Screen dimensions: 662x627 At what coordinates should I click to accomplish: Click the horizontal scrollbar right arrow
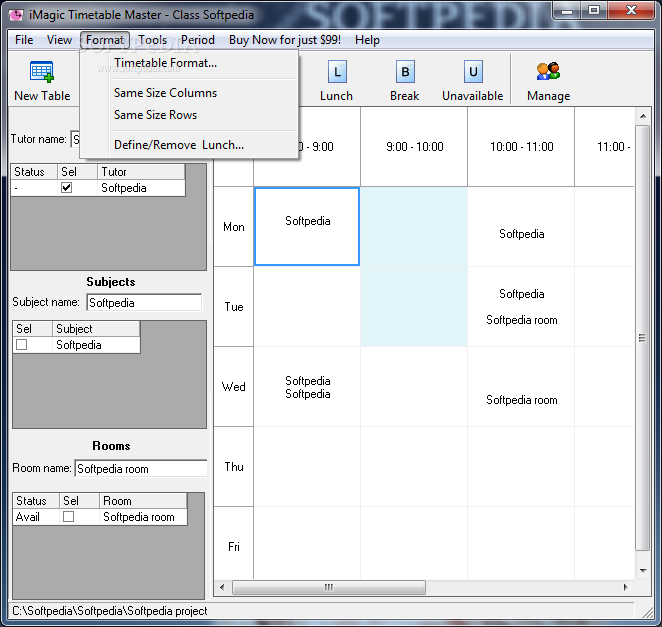click(626, 587)
